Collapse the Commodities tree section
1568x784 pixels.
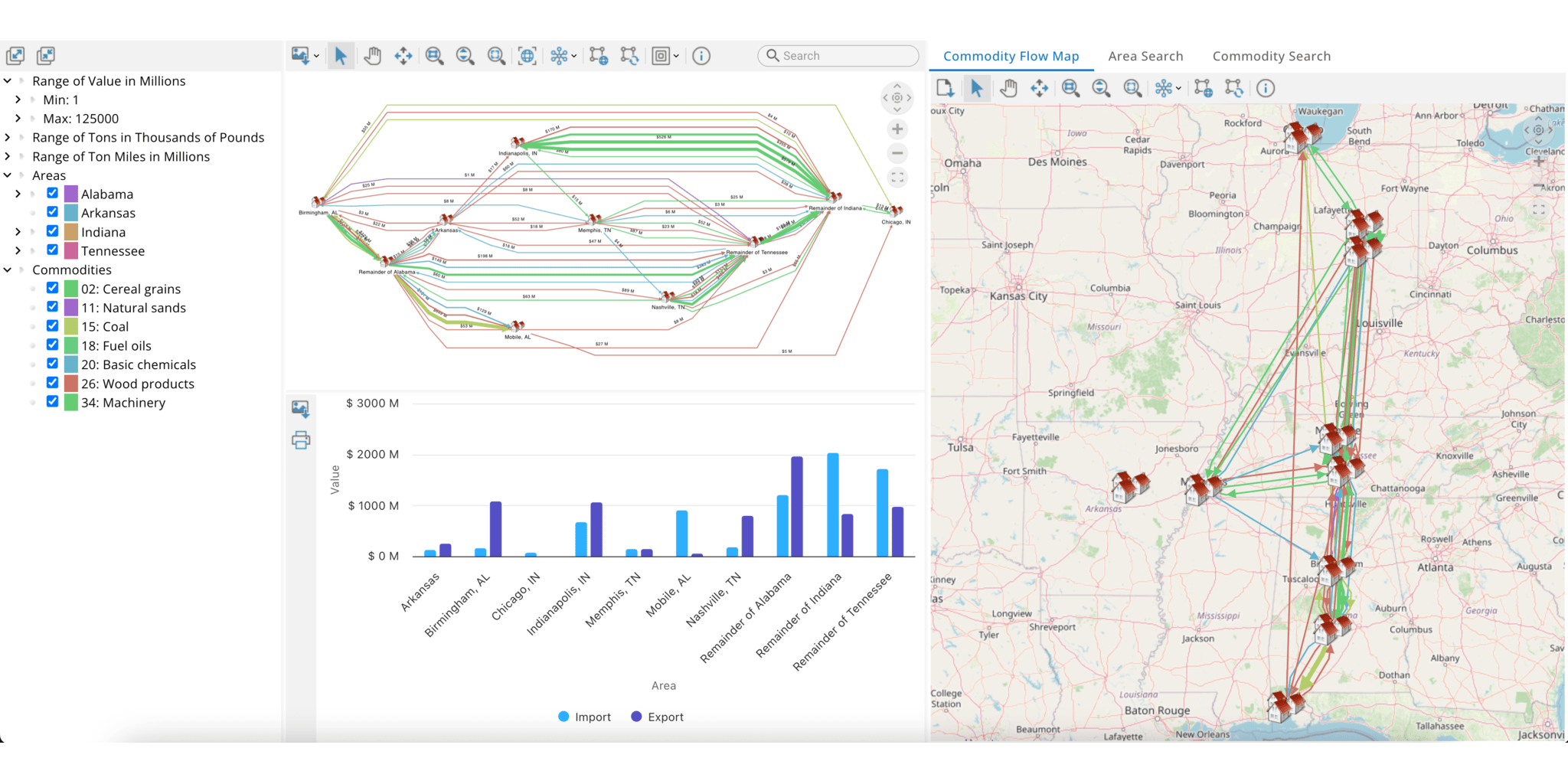click(x=8, y=270)
